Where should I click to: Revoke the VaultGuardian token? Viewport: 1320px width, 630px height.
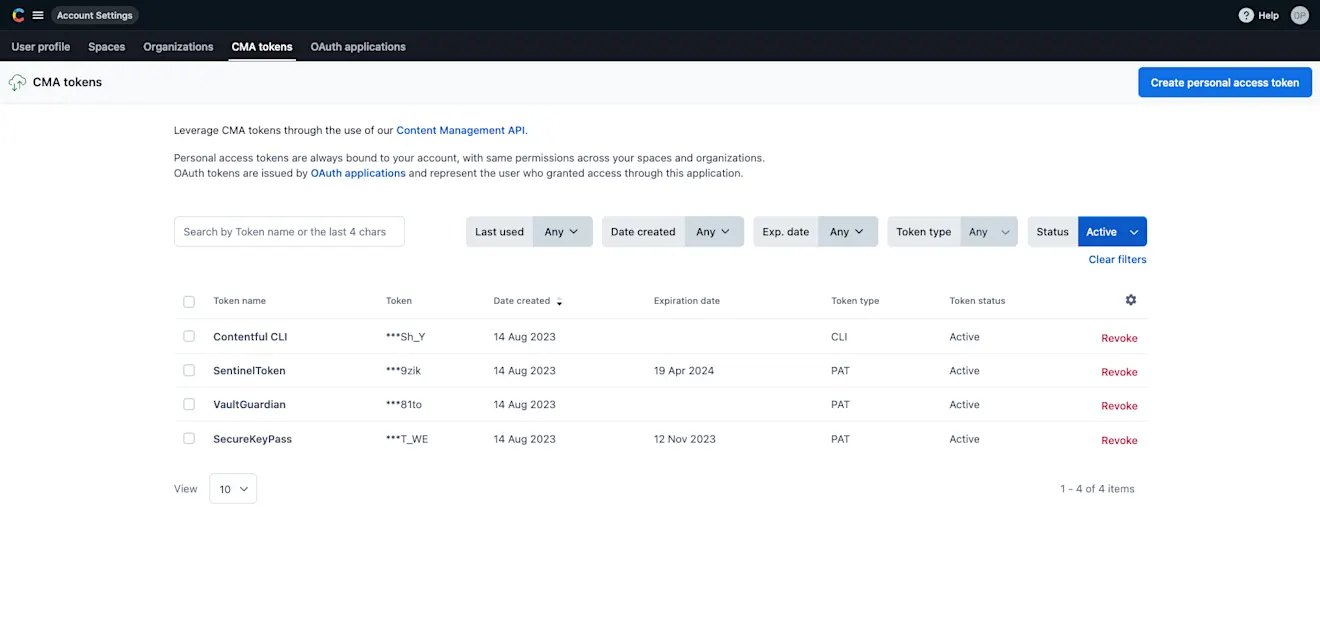(x=1119, y=406)
